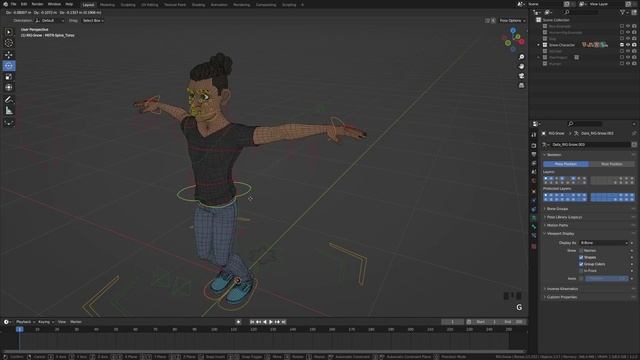Toggle the camera view icon

click(x=521, y=76)
